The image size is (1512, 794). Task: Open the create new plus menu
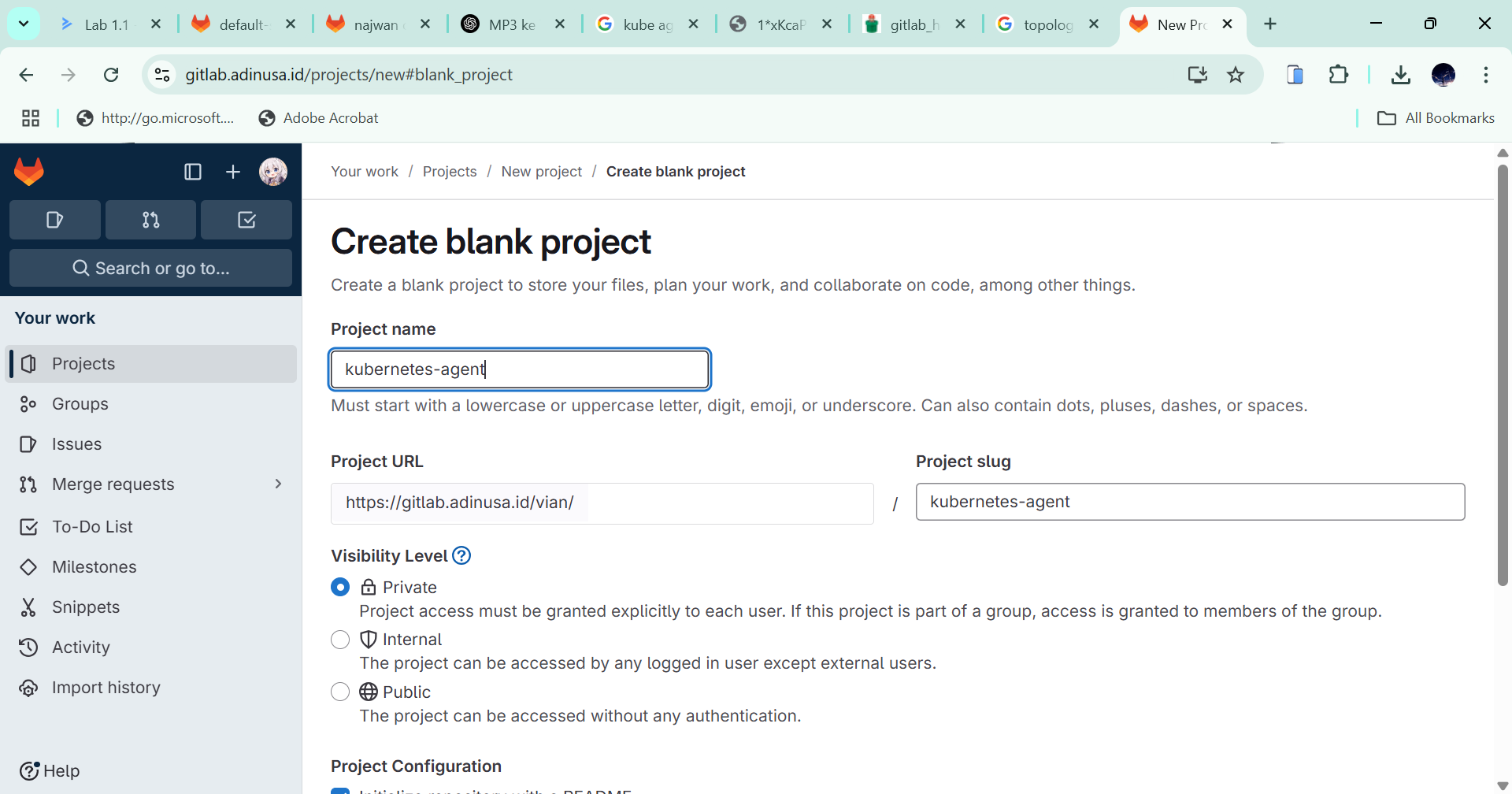coord(233,172)
